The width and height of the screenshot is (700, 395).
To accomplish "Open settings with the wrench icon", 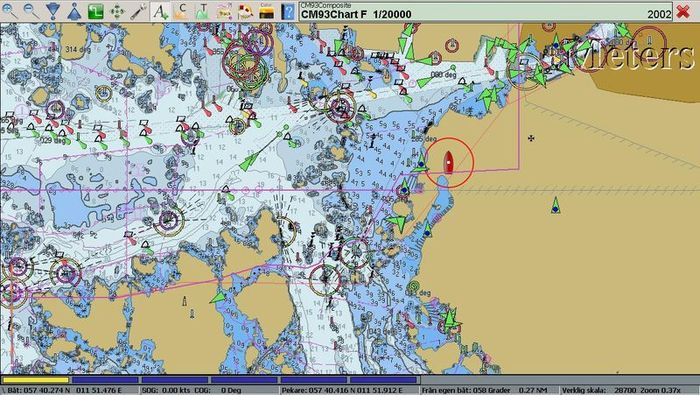I will pyautogui.click(x=138, y=11).
